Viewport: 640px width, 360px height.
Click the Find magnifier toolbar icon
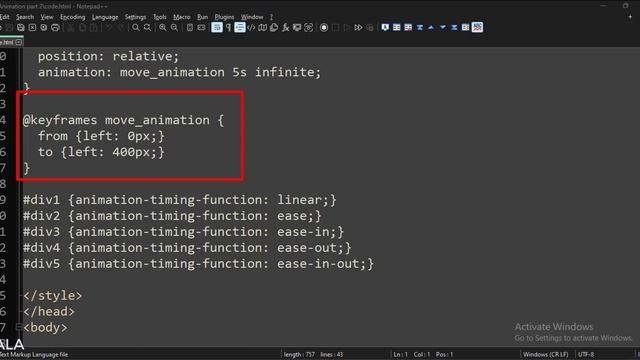click(136, 27)
